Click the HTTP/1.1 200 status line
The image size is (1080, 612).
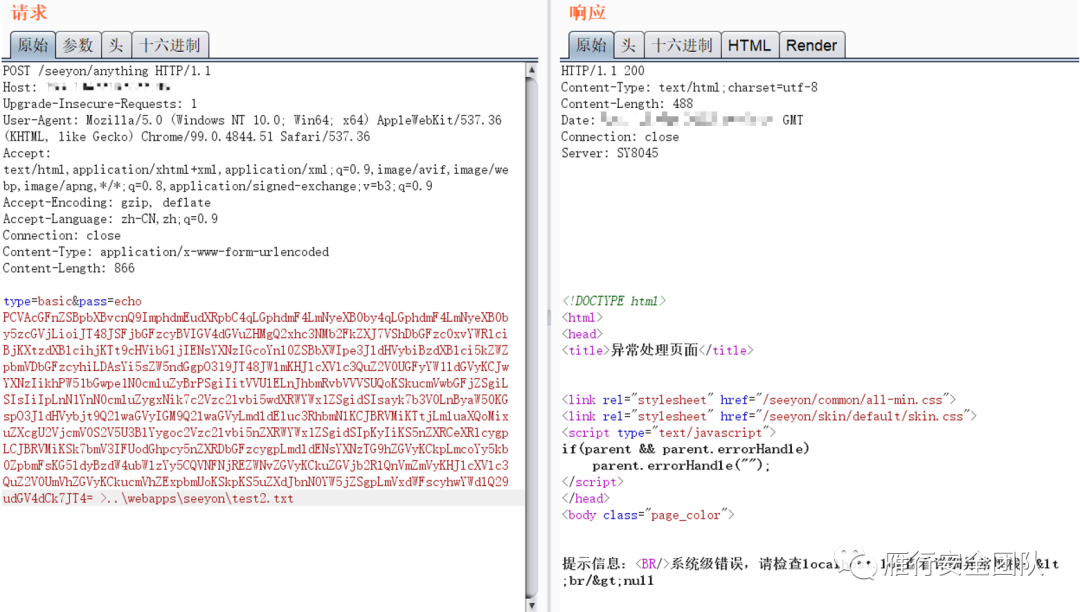coord(603,71)
